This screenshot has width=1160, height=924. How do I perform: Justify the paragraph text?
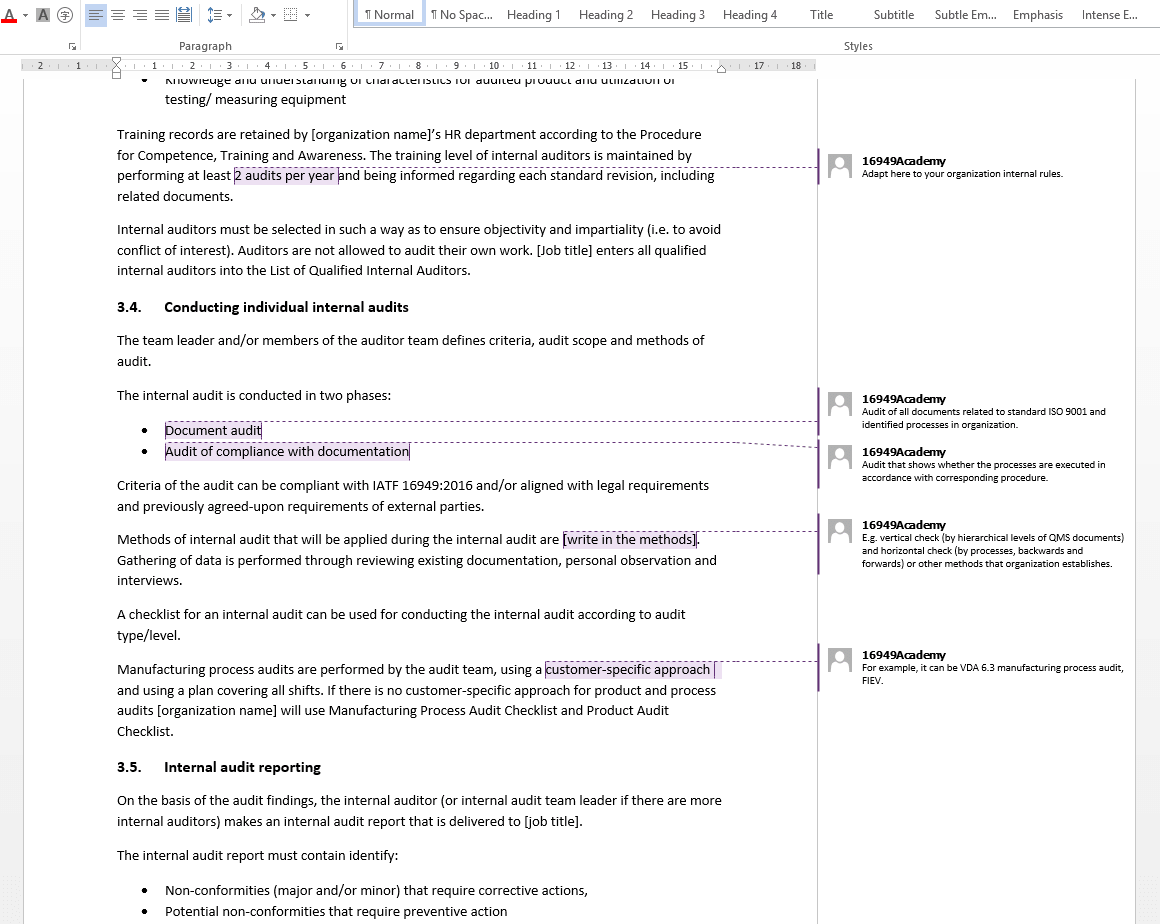[161, 14]
